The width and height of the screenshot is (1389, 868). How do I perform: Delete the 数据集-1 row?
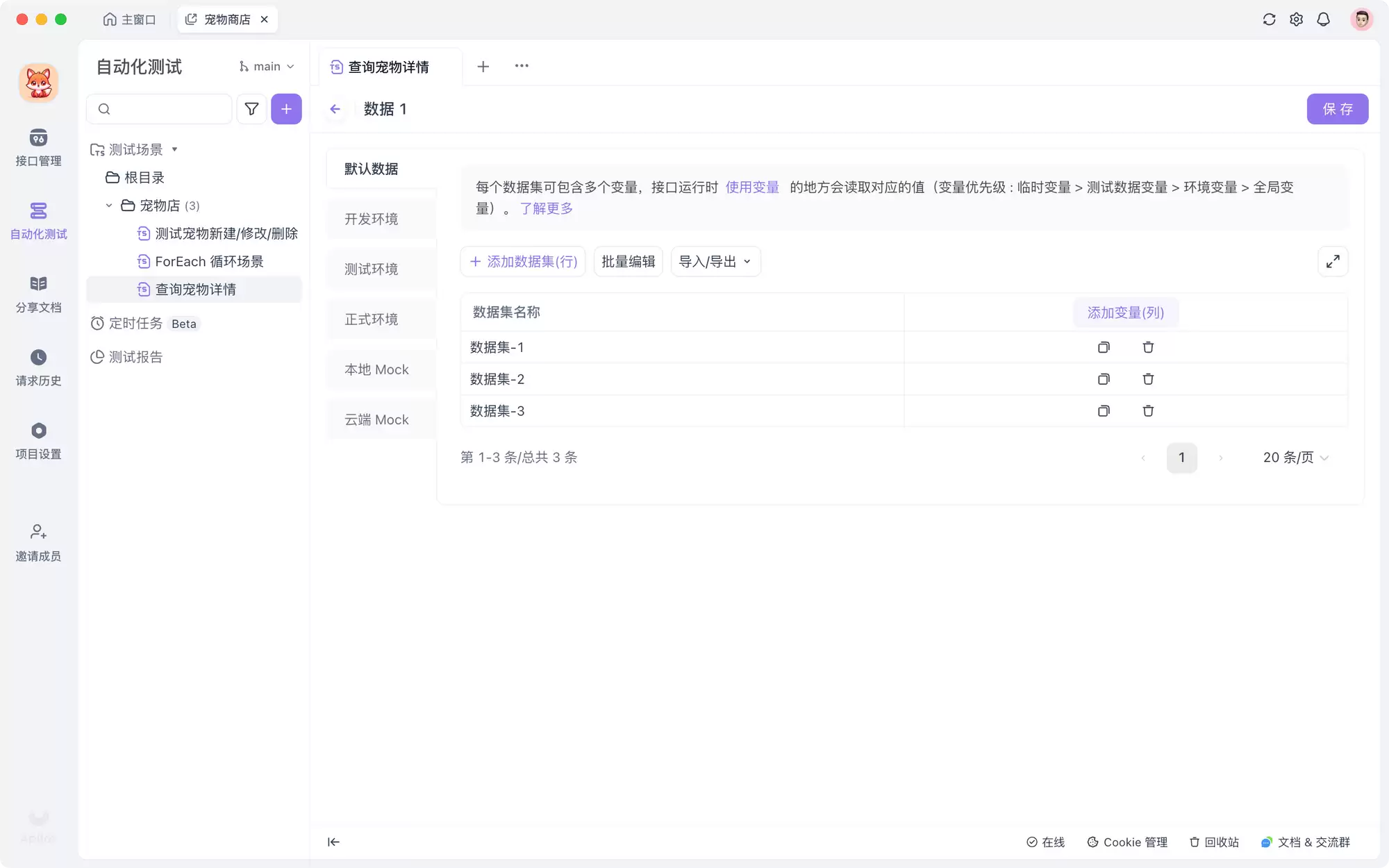pos(1148,347)
